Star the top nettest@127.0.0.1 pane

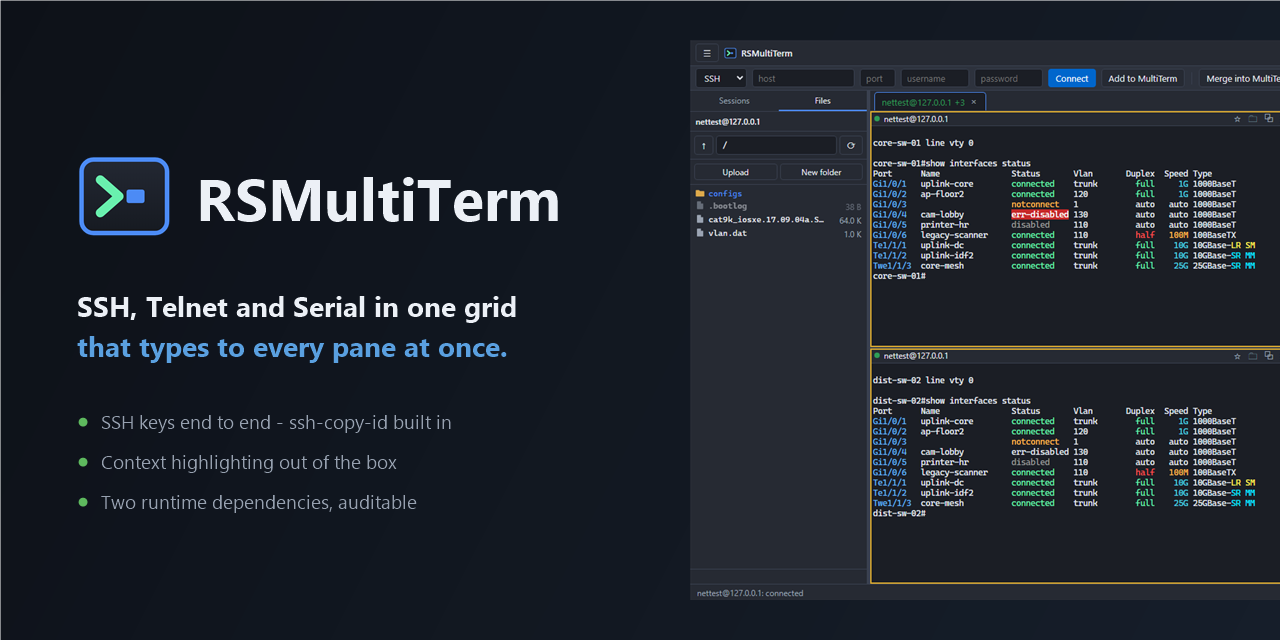click(x=1237, y=119)
